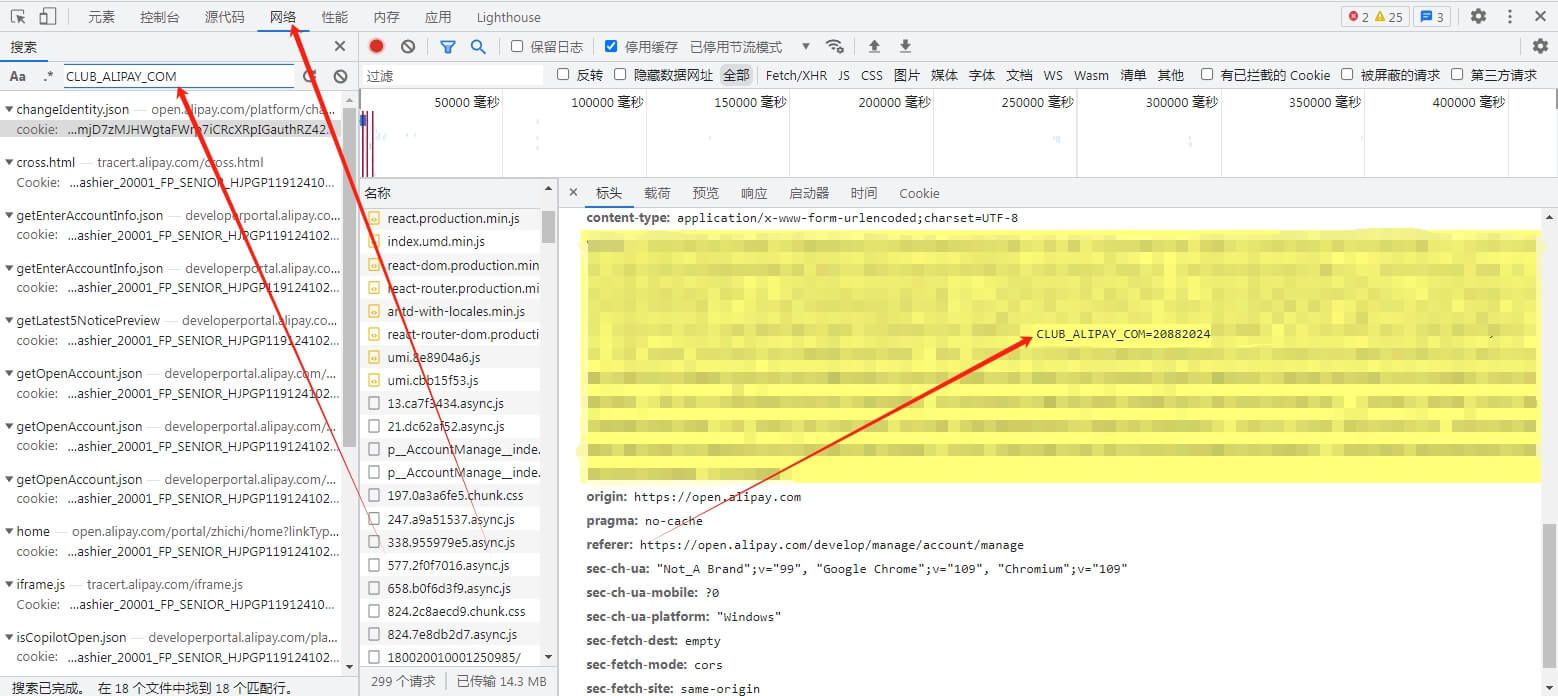Collapse the changeIdentity.json search result

click(9, 110)
